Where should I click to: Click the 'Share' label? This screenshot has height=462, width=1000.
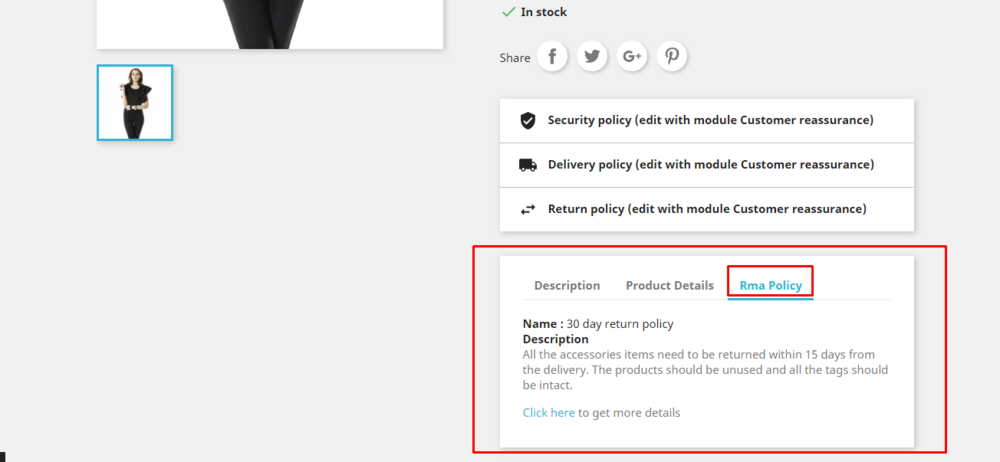point(515,58)
